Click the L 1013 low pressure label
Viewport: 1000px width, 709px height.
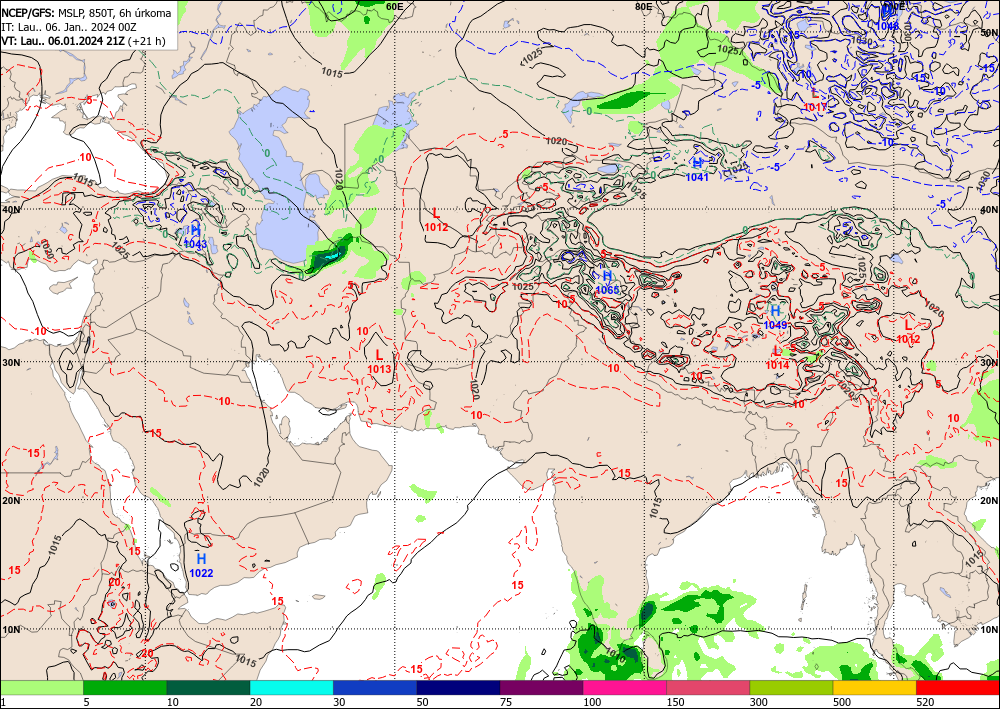pos(379,362)
